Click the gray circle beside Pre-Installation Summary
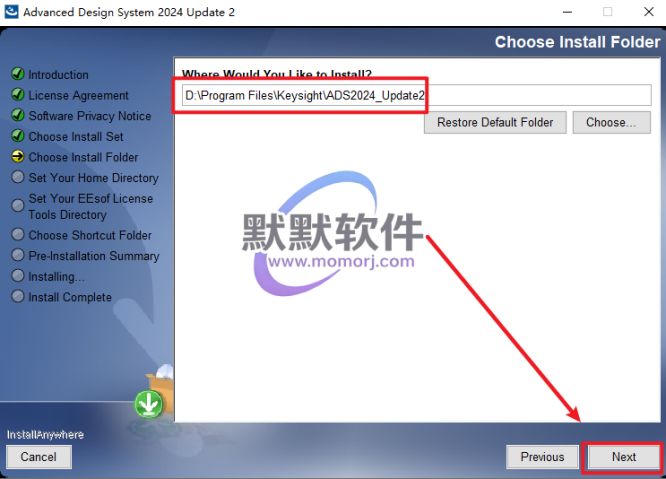The width and height of the screenshot is (666, 479). (x=18, y=255)
